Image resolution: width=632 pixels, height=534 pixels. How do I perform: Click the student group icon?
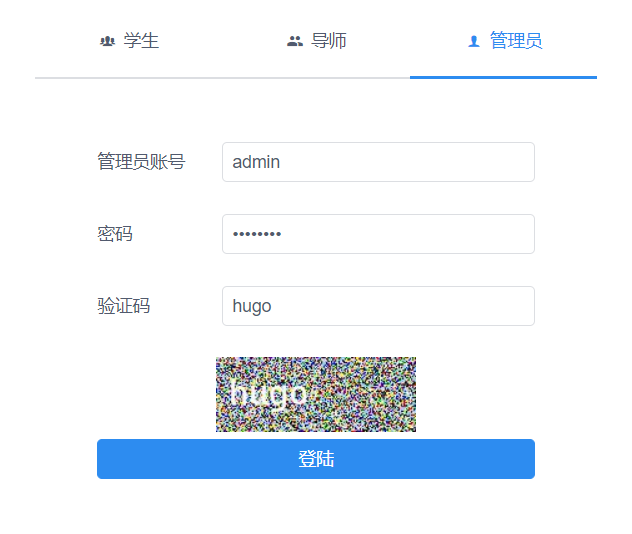[107, 42]
